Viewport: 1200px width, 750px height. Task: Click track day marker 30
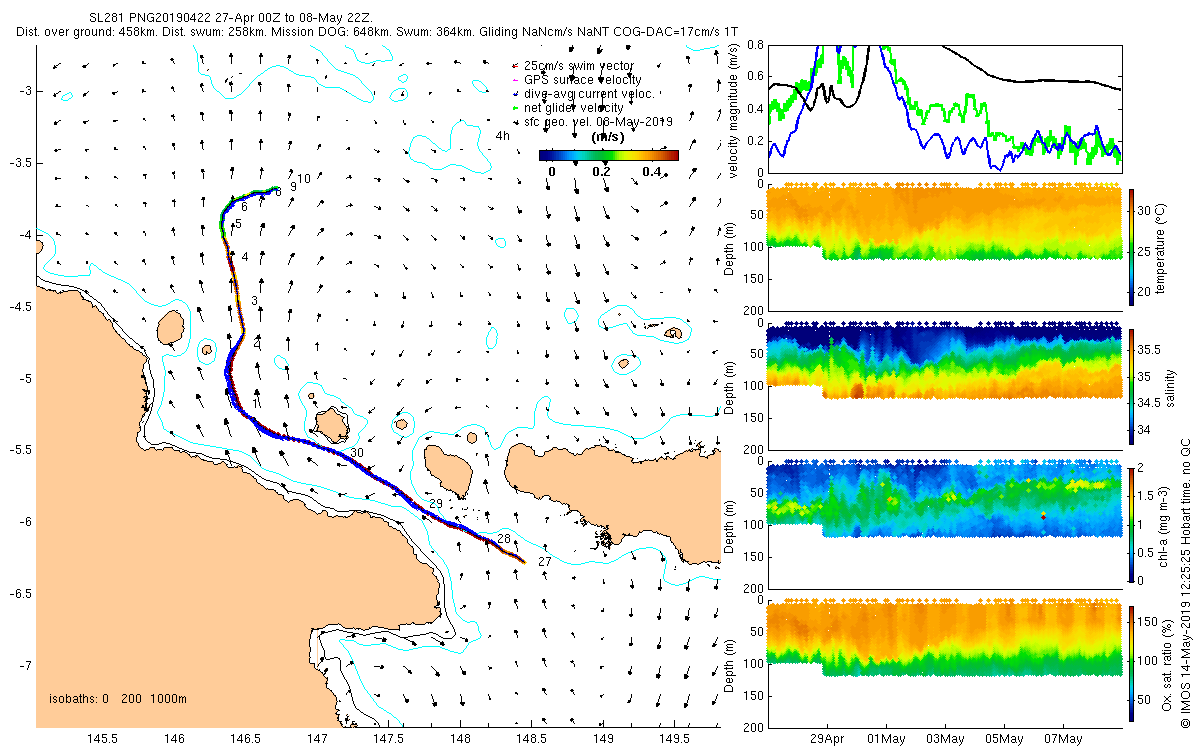[x=357, y=453]
